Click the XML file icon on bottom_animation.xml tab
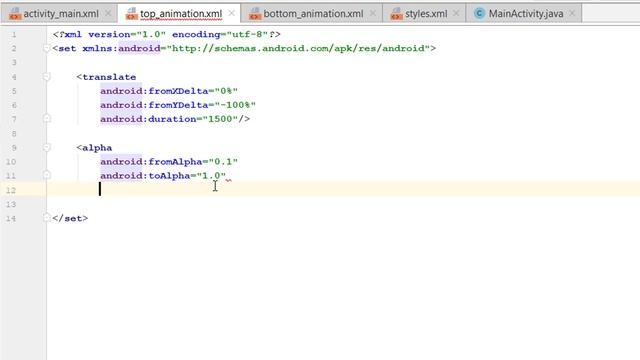640x360 pixels. coord(255,14)
